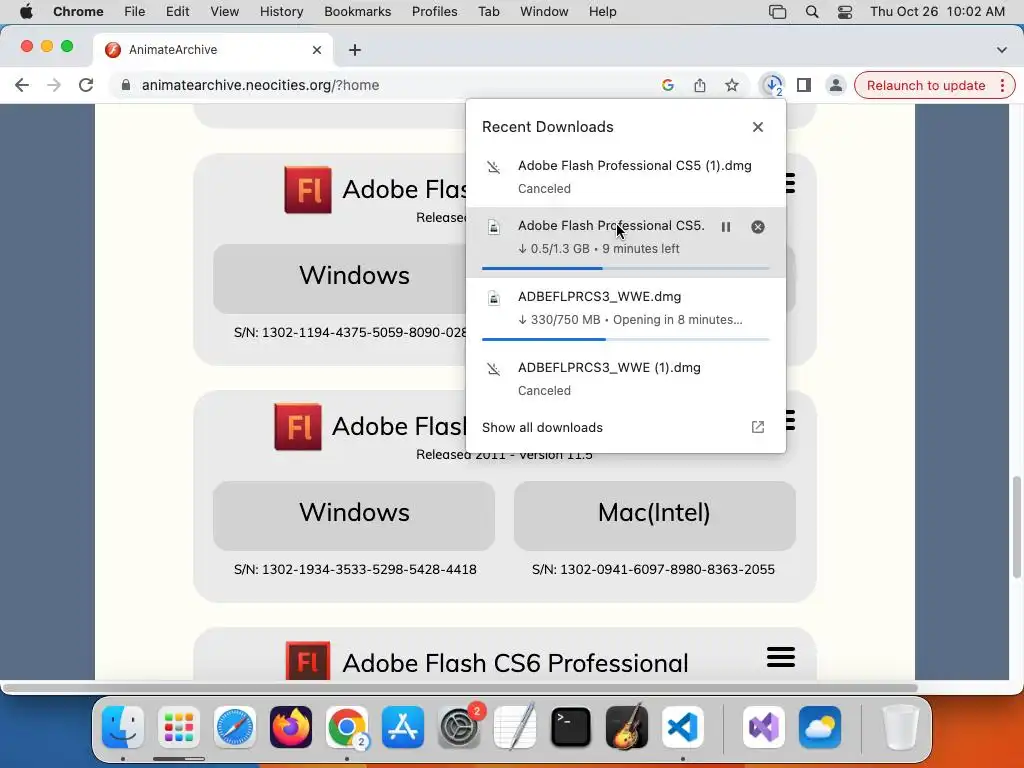Click the canceled icon of ADBEFLPRCS3_WWE (1).dmg
The image size is (1024, 768).
494,369
